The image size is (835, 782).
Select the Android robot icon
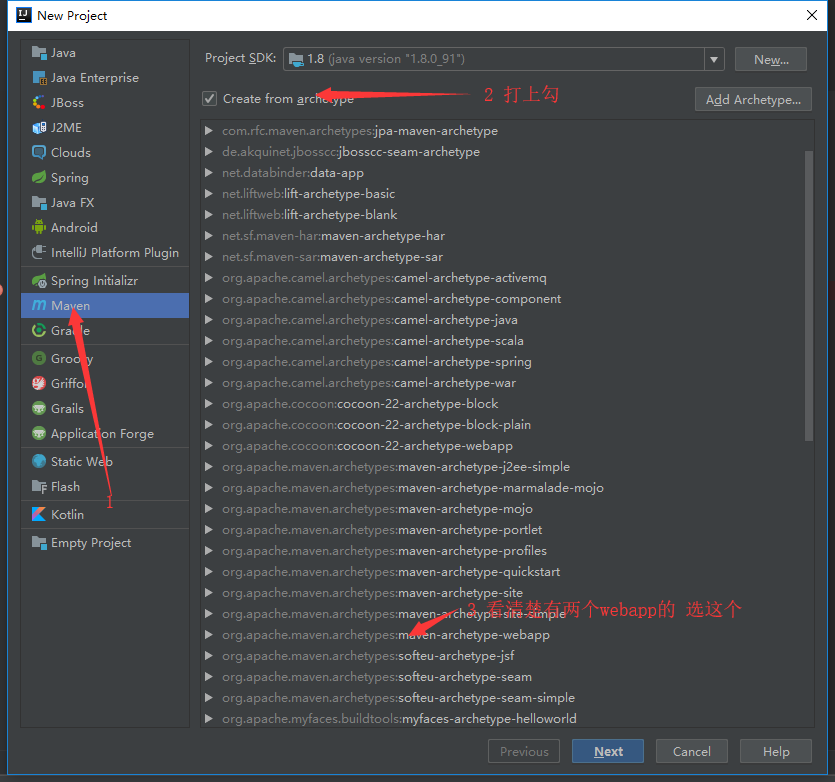(x=39, y=227)
